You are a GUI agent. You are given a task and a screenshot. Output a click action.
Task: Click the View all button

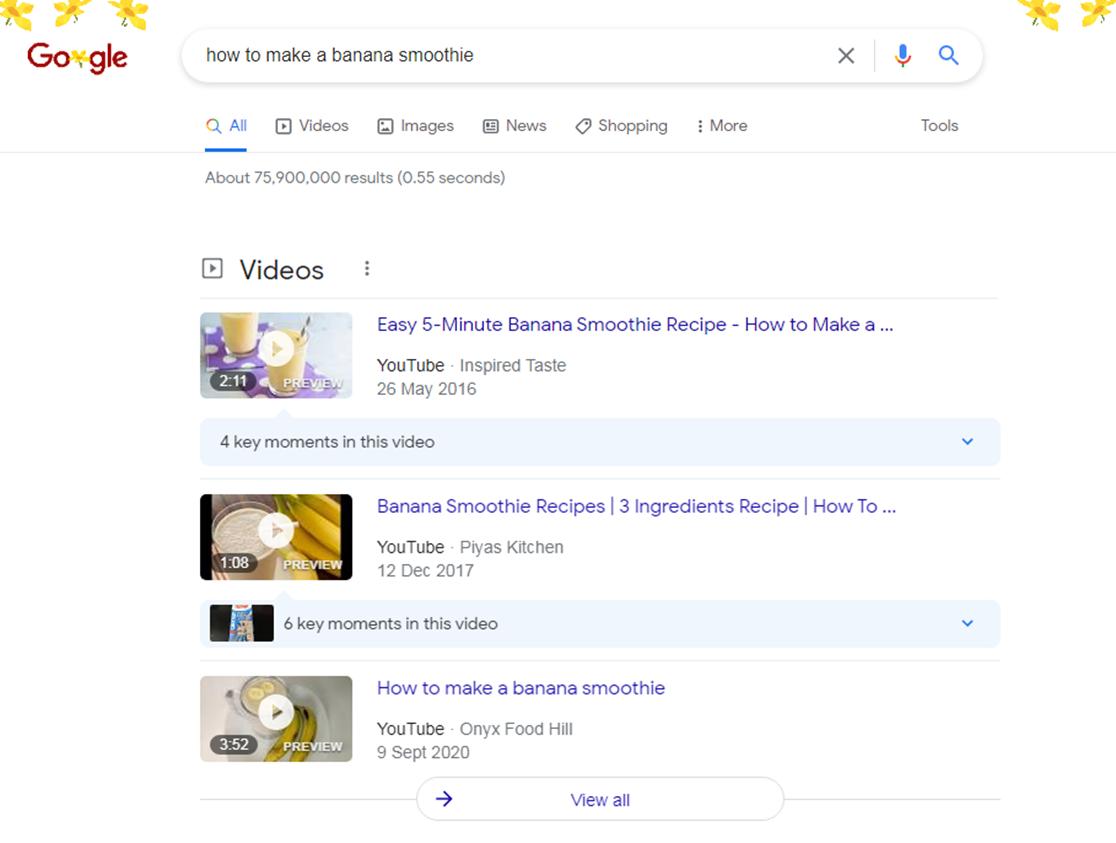coord(600,800)
